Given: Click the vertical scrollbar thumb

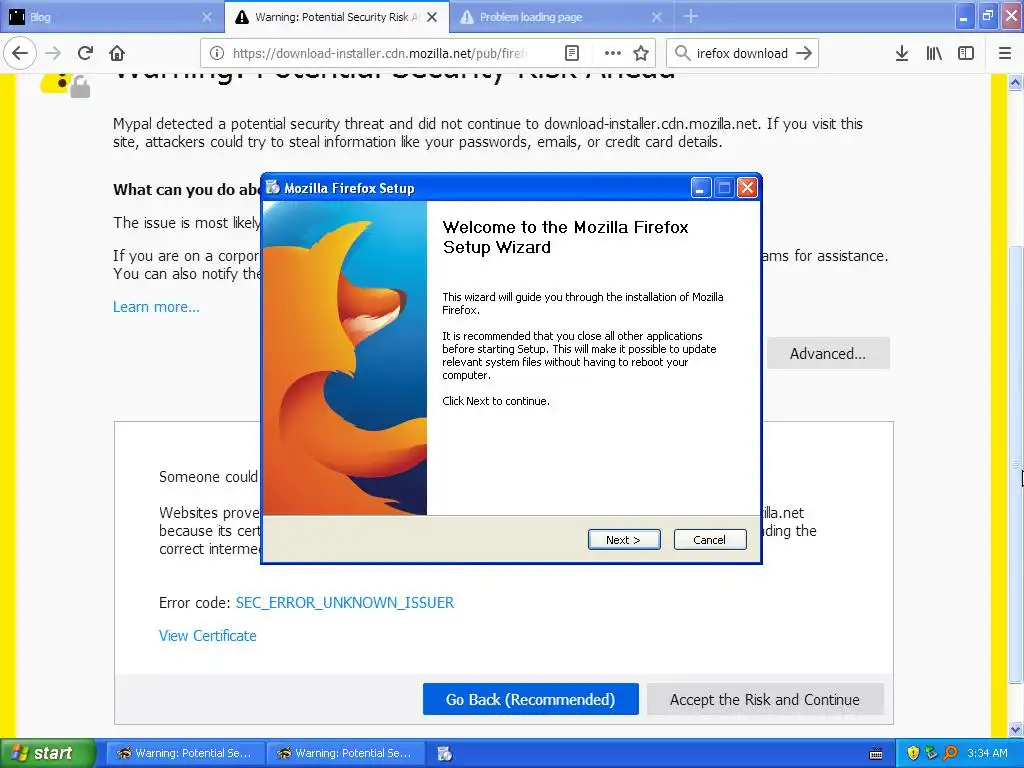Looking at the screenshot, I should (x=1015, y=464).
